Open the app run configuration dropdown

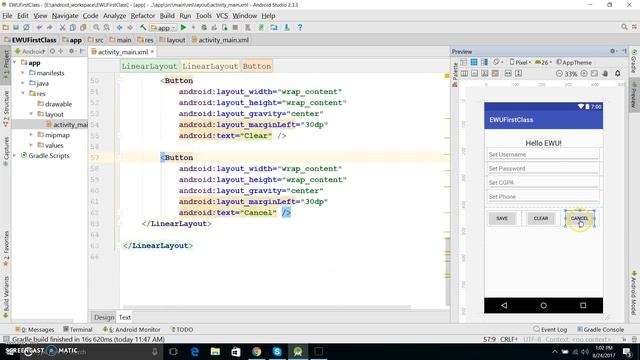163,28
